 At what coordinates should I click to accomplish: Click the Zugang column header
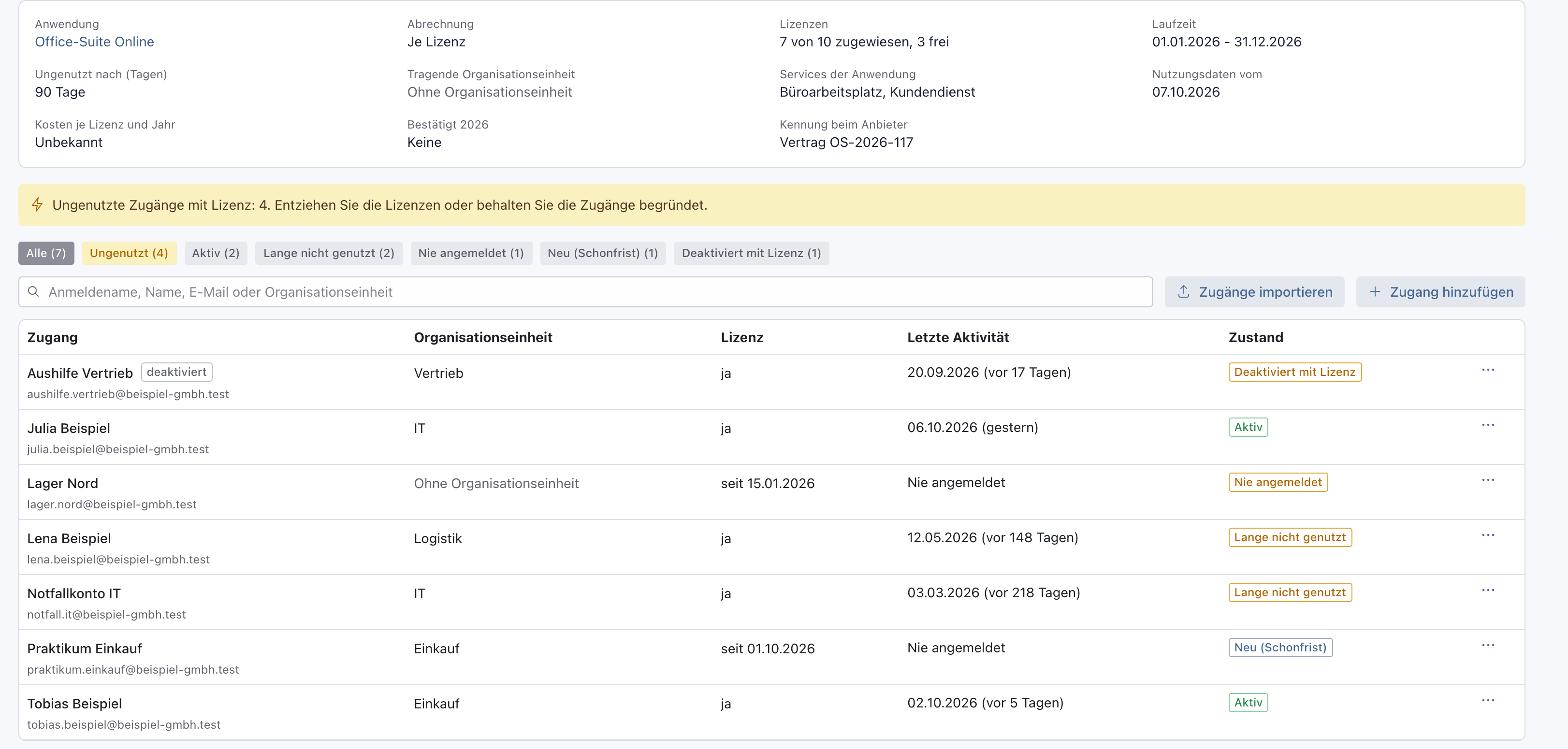(x=52, y=337)
